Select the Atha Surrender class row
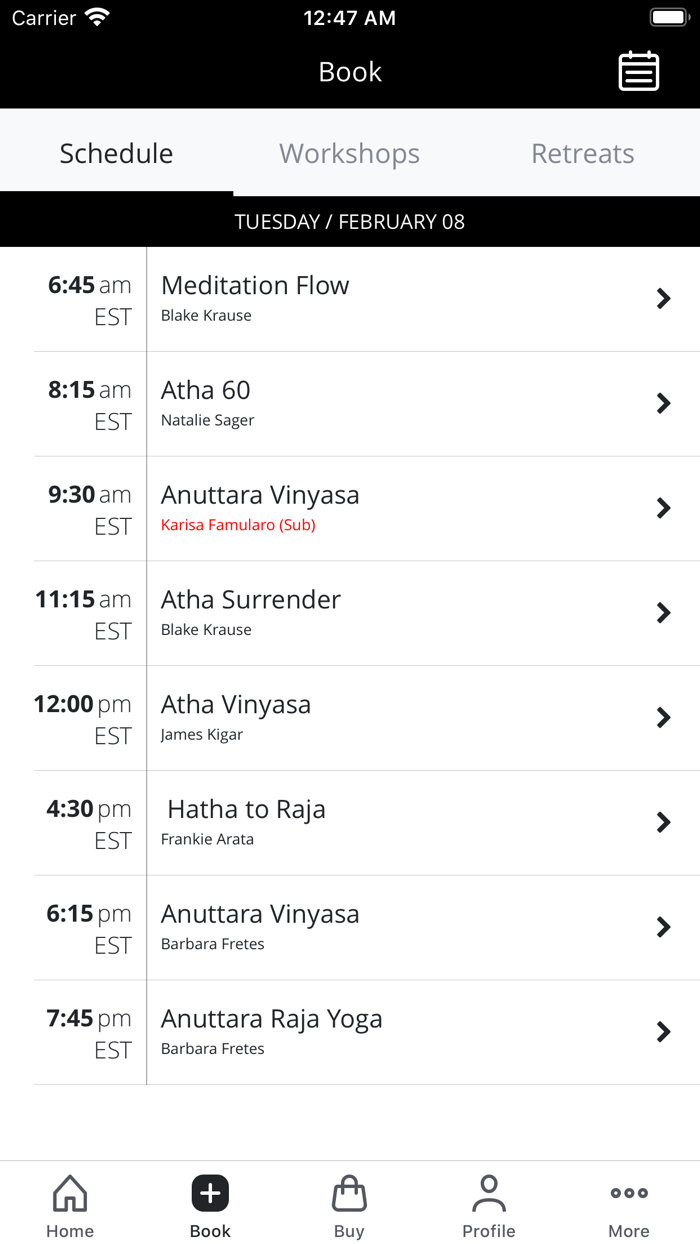Image resolution: width=700 pixels, height=1244 pixels. 350,612
